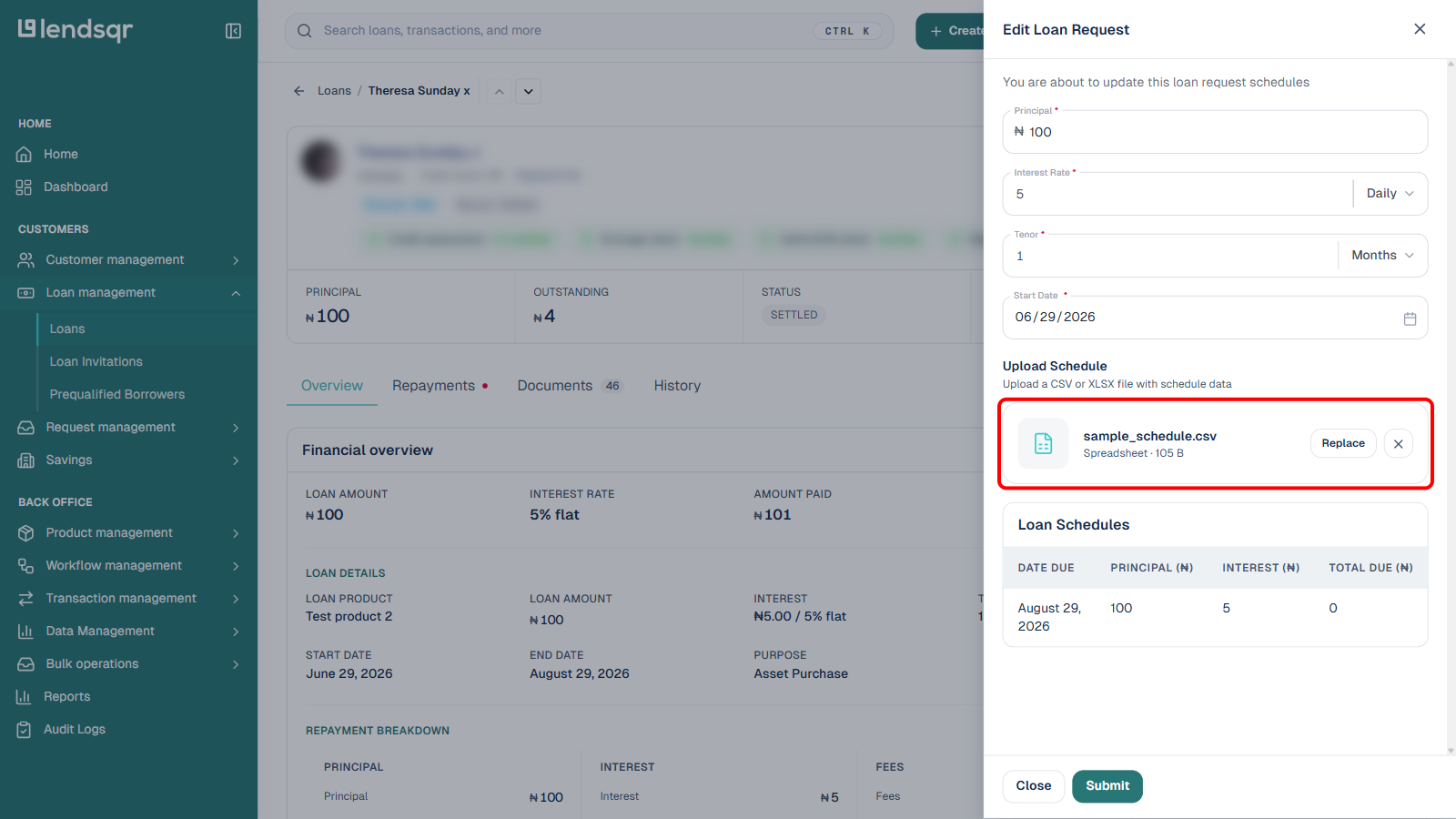Switch to the Documents tab
The image size is (1456, 819).
coord(569,386)
